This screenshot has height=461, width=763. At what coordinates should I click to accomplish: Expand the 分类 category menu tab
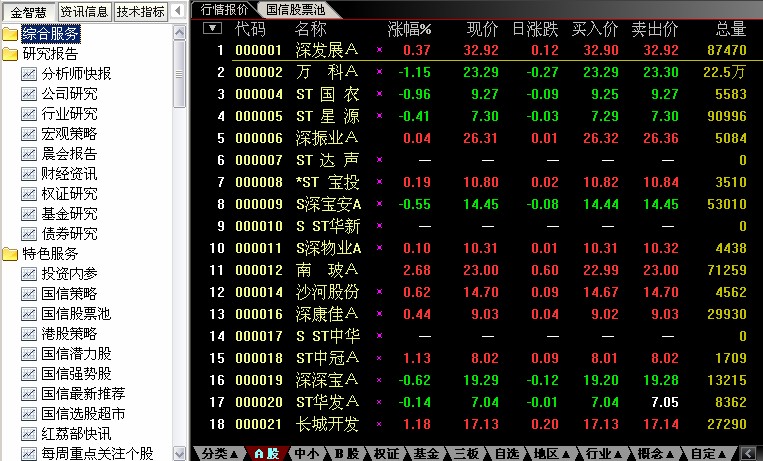(x=220, y=453)
